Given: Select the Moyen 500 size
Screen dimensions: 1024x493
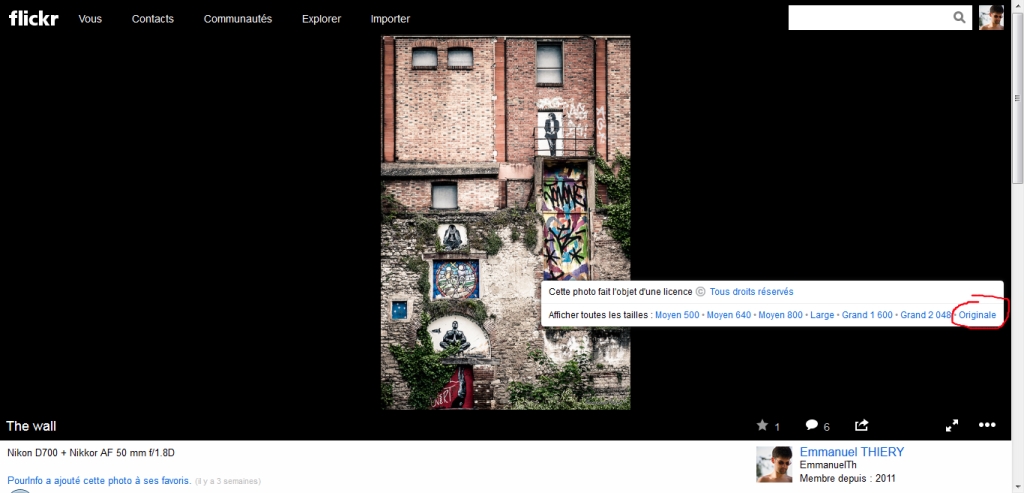Looking at the screenshot, I should pos(677,315).
